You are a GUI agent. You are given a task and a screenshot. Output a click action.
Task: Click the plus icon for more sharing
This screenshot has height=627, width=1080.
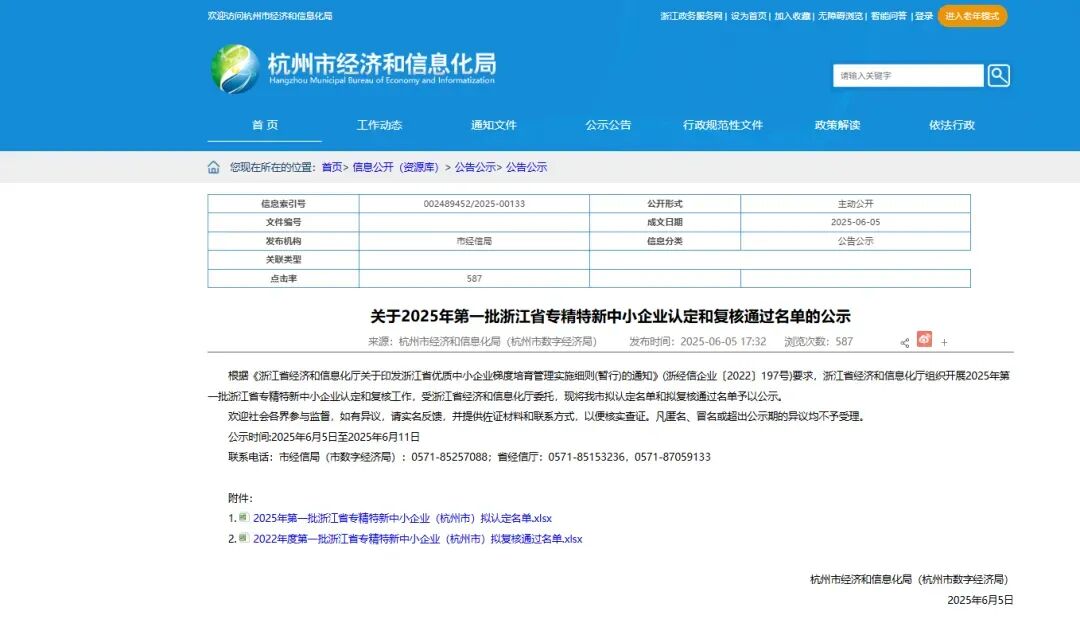point(944,342)
